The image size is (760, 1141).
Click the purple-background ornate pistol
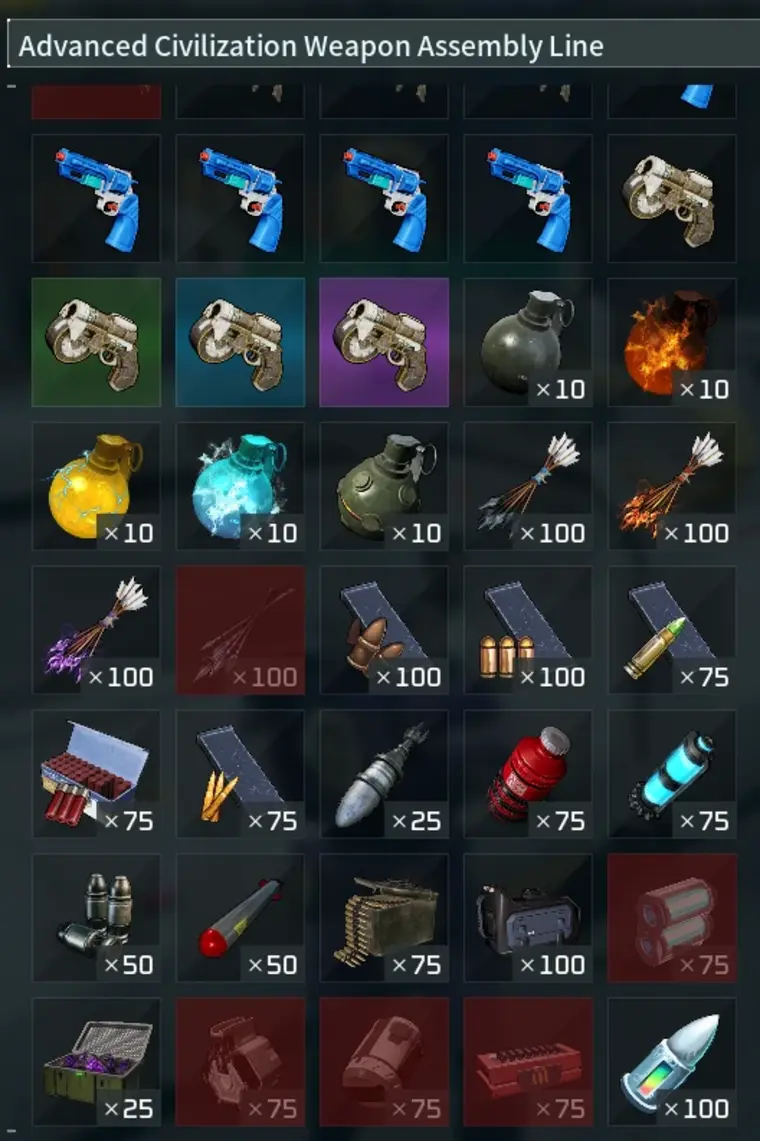(x=384, y=342)
